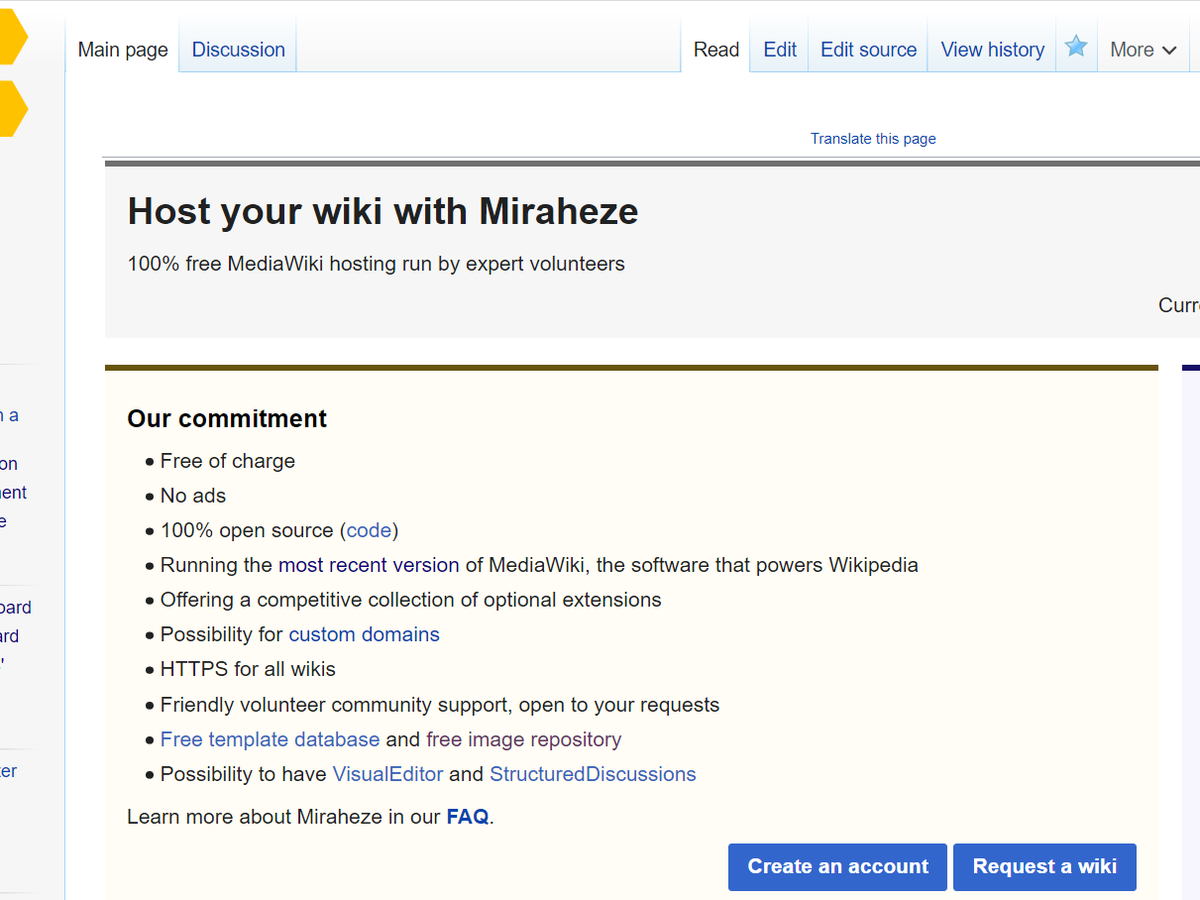This screenshot has height=900, width=1200.
Task: Follow the most recent version link
Action: [x=368, y=565]
